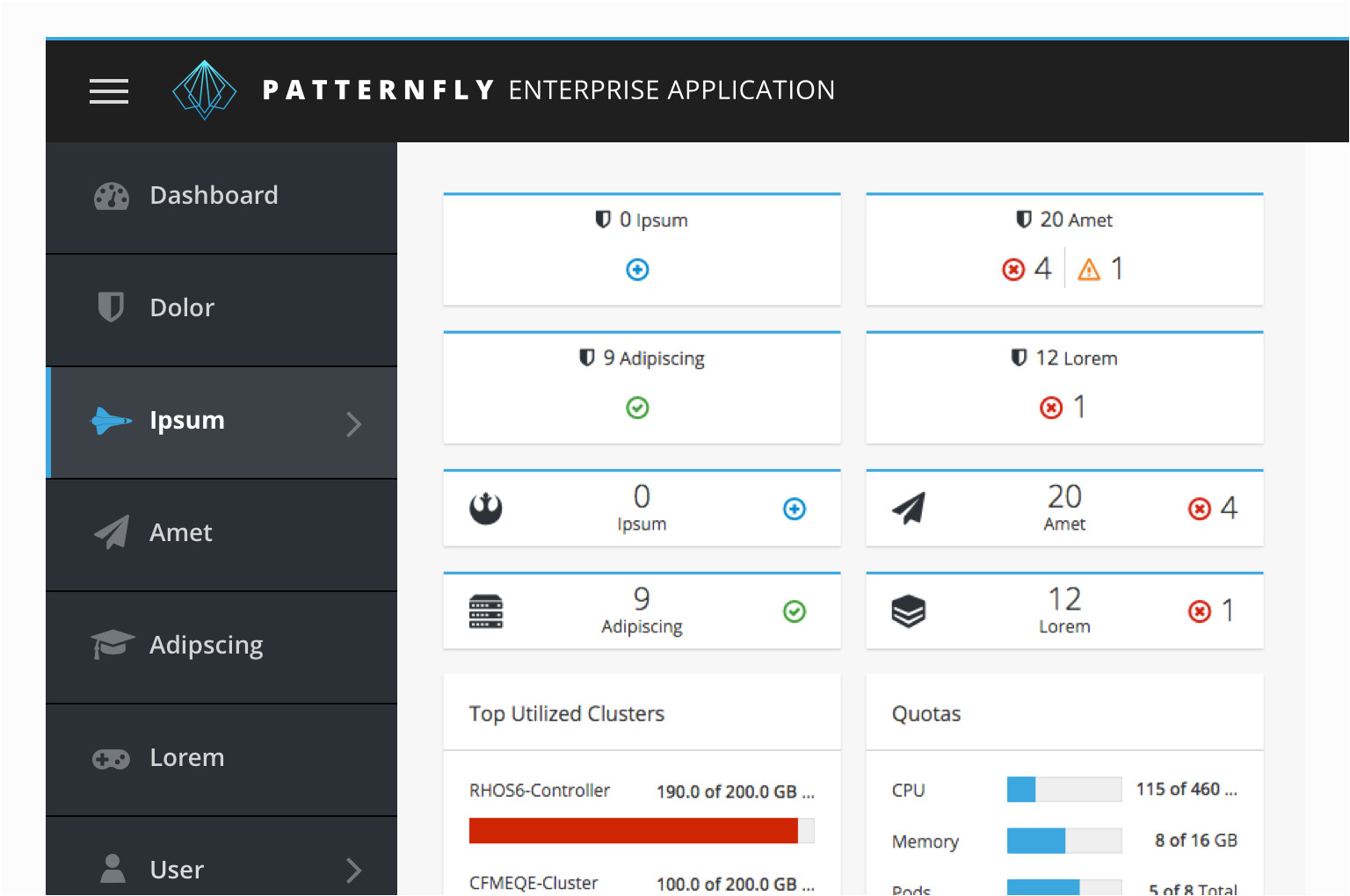Expand the Ipsum submenu chevron
The width and height of the screenshot is (1350, 896).
[353, 424]
